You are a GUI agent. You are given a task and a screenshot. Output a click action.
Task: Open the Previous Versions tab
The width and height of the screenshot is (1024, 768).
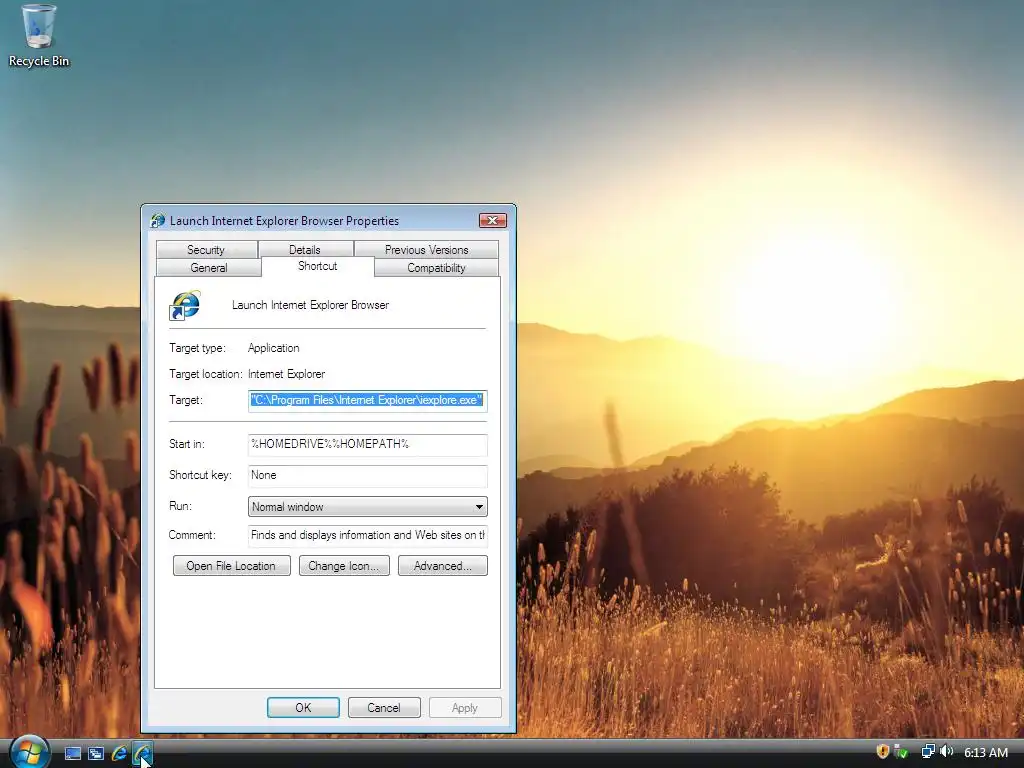click(x=426, y=249)
